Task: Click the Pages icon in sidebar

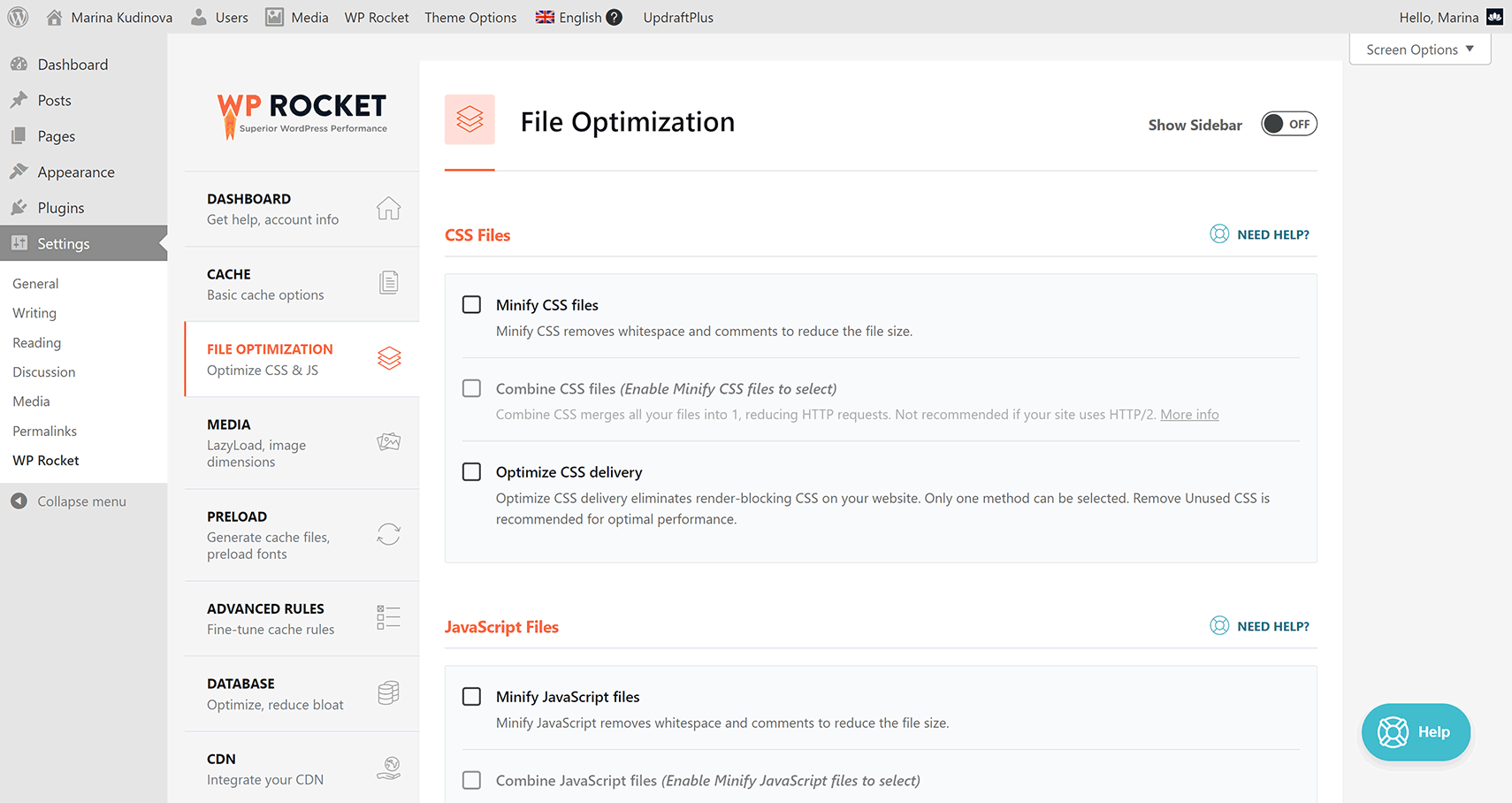Action: 19,135
